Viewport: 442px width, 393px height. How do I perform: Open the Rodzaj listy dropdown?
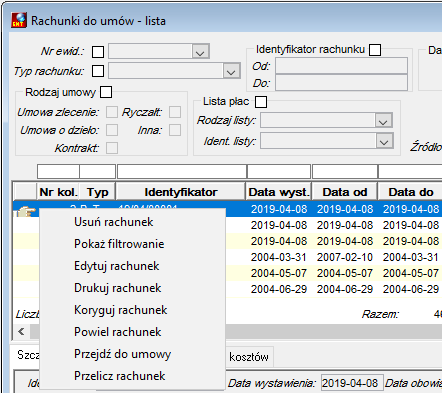pyautogui.click(x=383, y=121)
